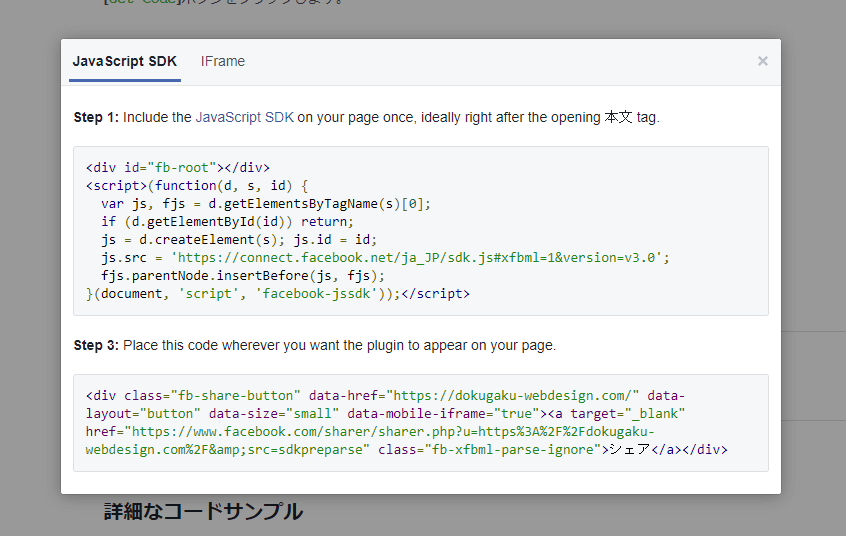Open the IFrame tab
This screenshot has width=846, height=536.
tap(223, 62)
